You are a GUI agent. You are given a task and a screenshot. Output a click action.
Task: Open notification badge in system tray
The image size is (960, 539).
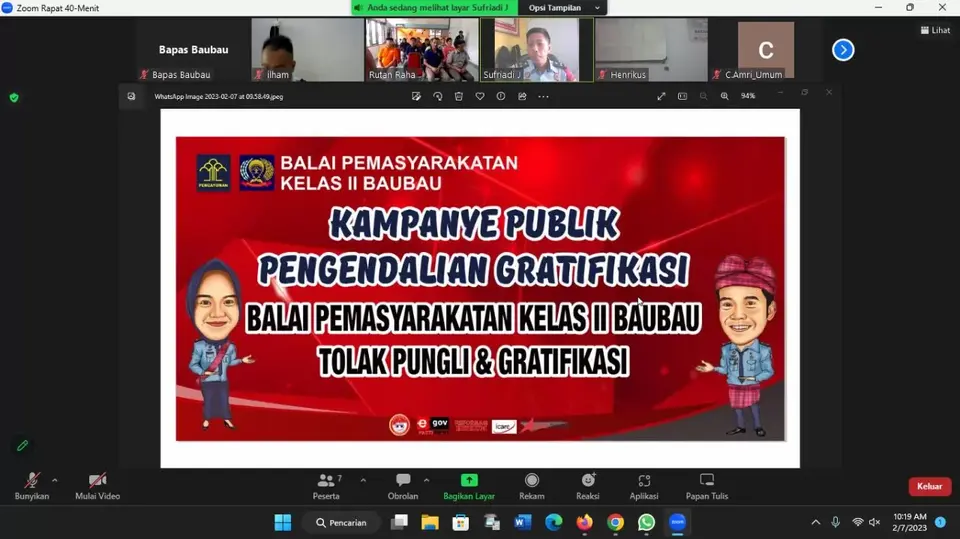[940, 522]
